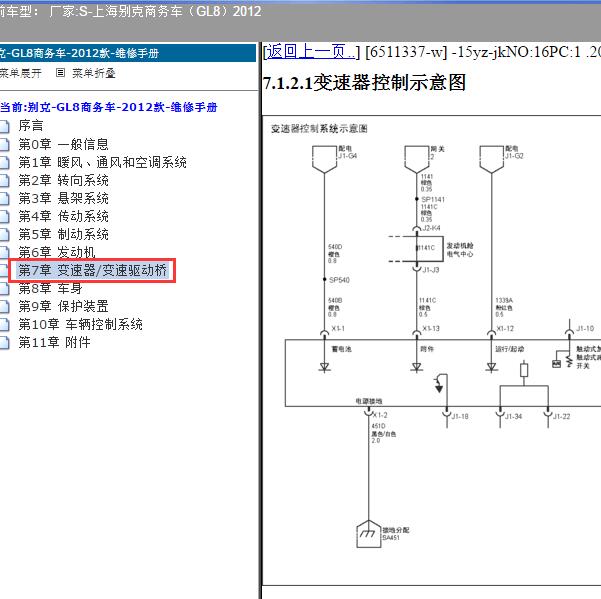Click the page icon beside 第2章 转向系统
Screen dimensions: 601x599
pos(4,181)
